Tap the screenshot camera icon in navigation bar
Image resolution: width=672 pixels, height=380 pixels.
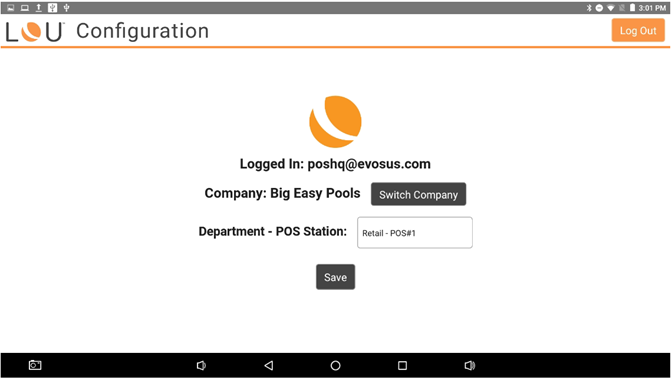tap(35, 365)
